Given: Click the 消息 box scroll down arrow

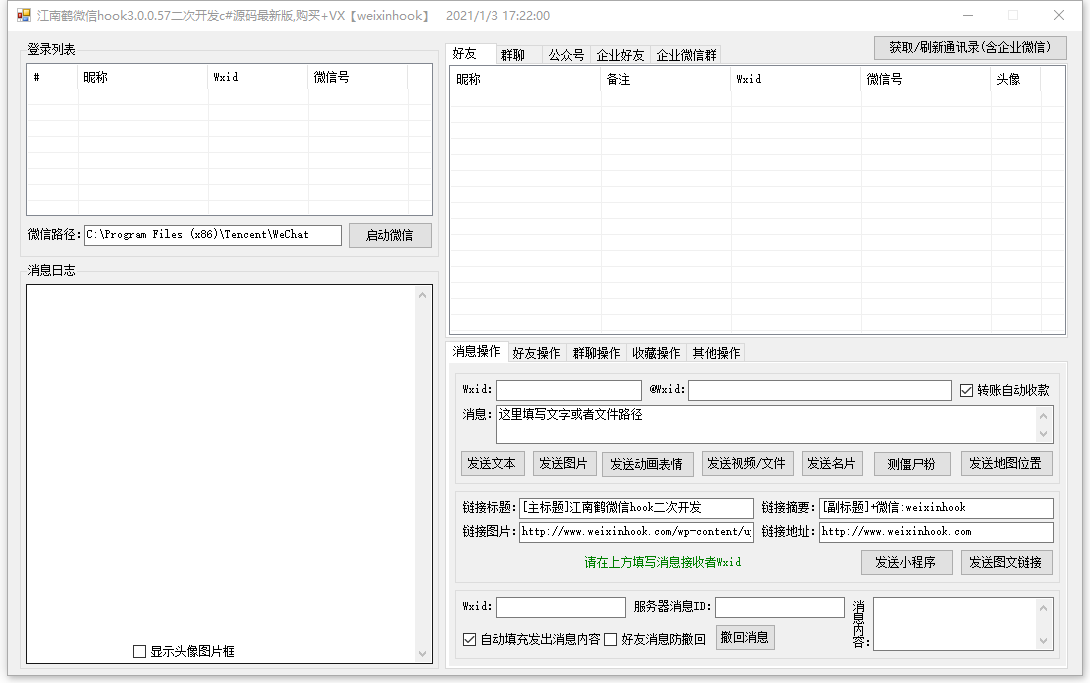Looking at the screenshot, I should pyautogui.click(x=1043, y=434).
